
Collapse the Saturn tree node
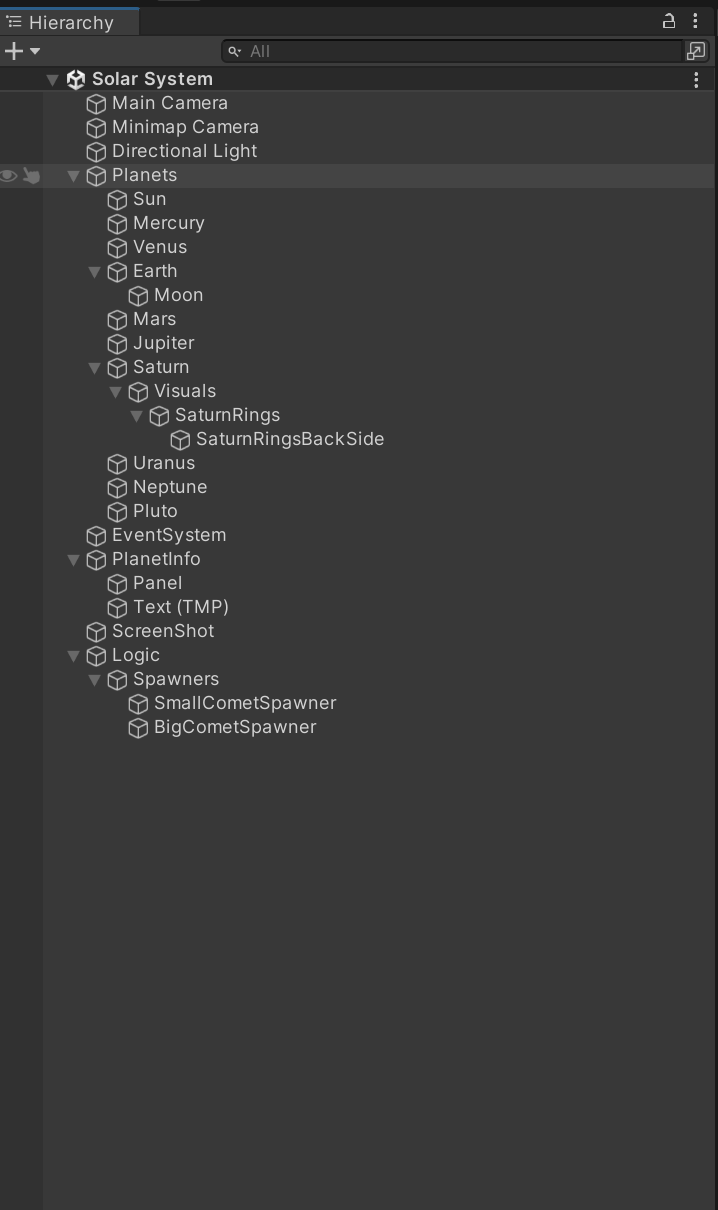(x=94, y=368)
